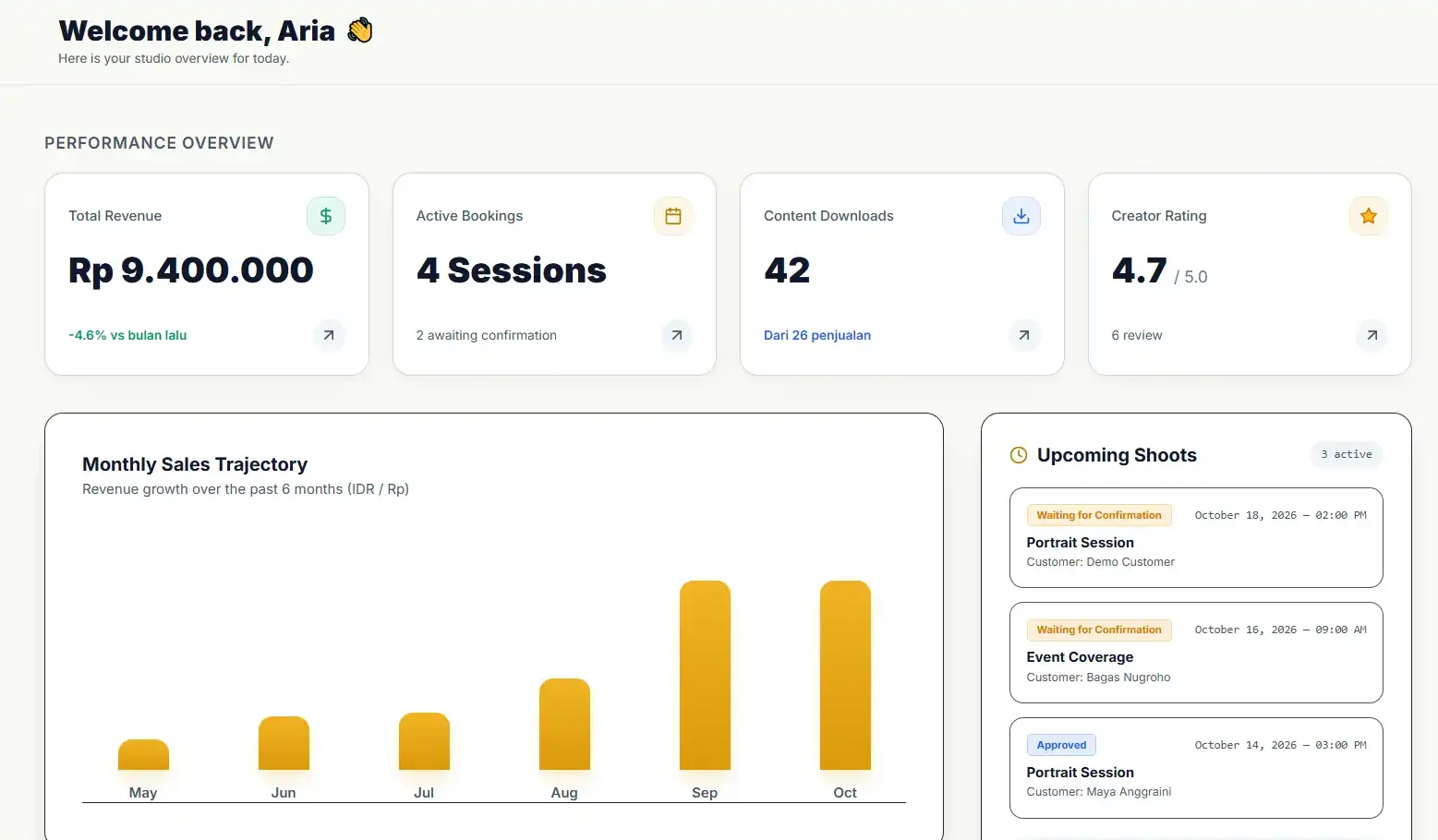The height and width of the screenshot is (840, 1438).
Task: Click the Rp 9.400.000 revenue value
Action: click(x=191, y=270)
